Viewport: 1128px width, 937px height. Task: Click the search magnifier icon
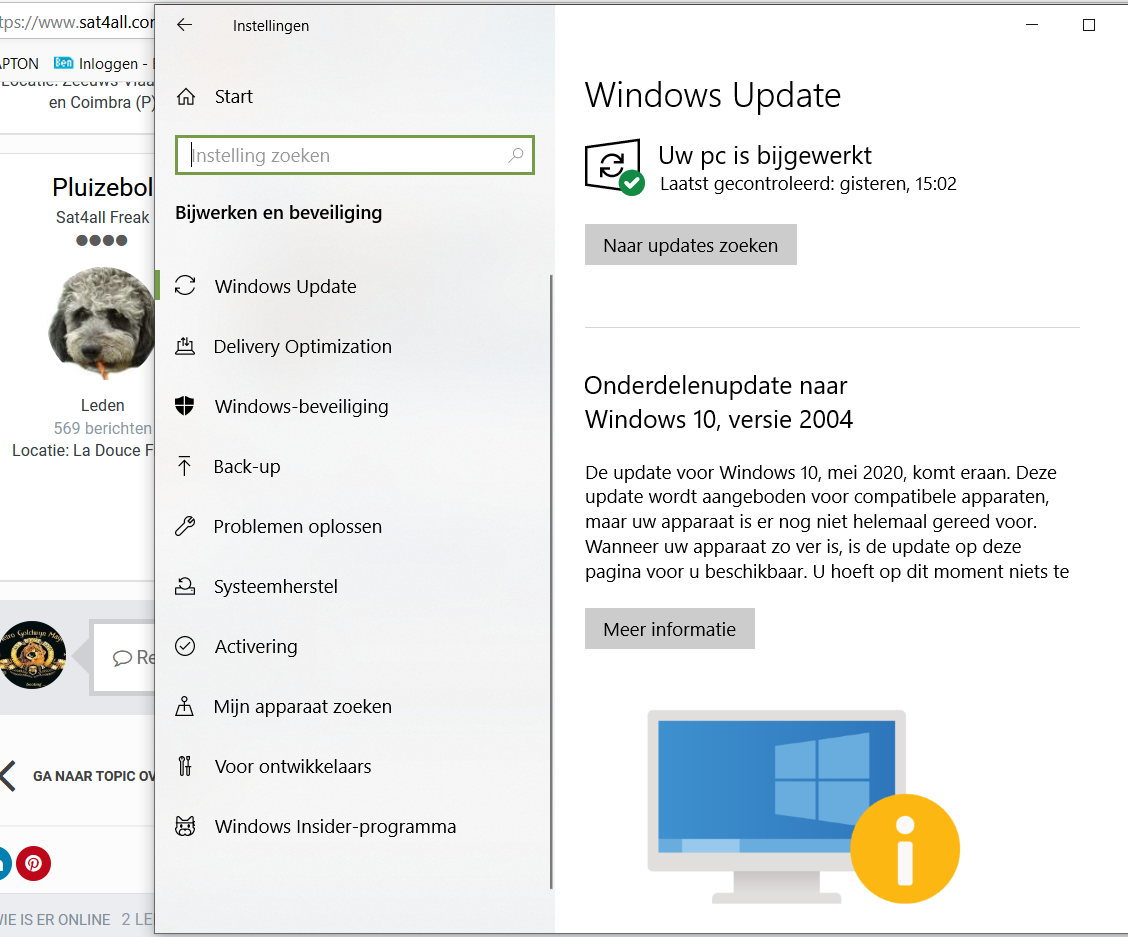point(516,155)
